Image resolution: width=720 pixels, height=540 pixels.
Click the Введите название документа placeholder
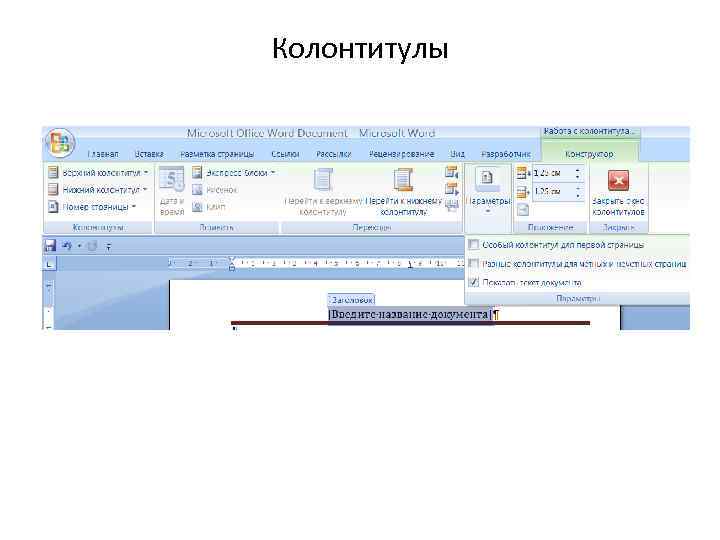tap(410, 315)
